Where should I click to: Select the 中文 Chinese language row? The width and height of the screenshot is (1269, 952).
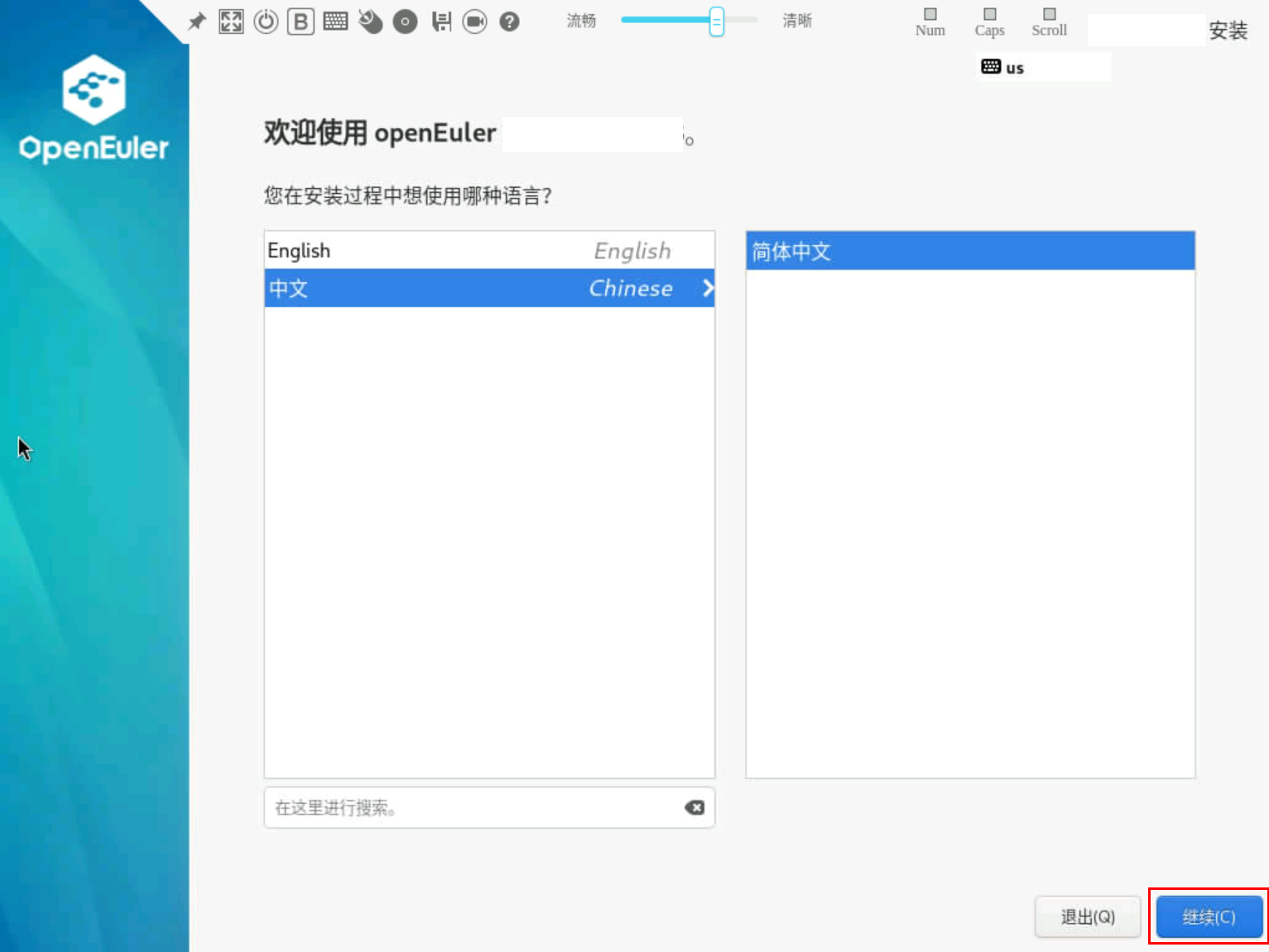pyautogui.click(x=489, y=288)
